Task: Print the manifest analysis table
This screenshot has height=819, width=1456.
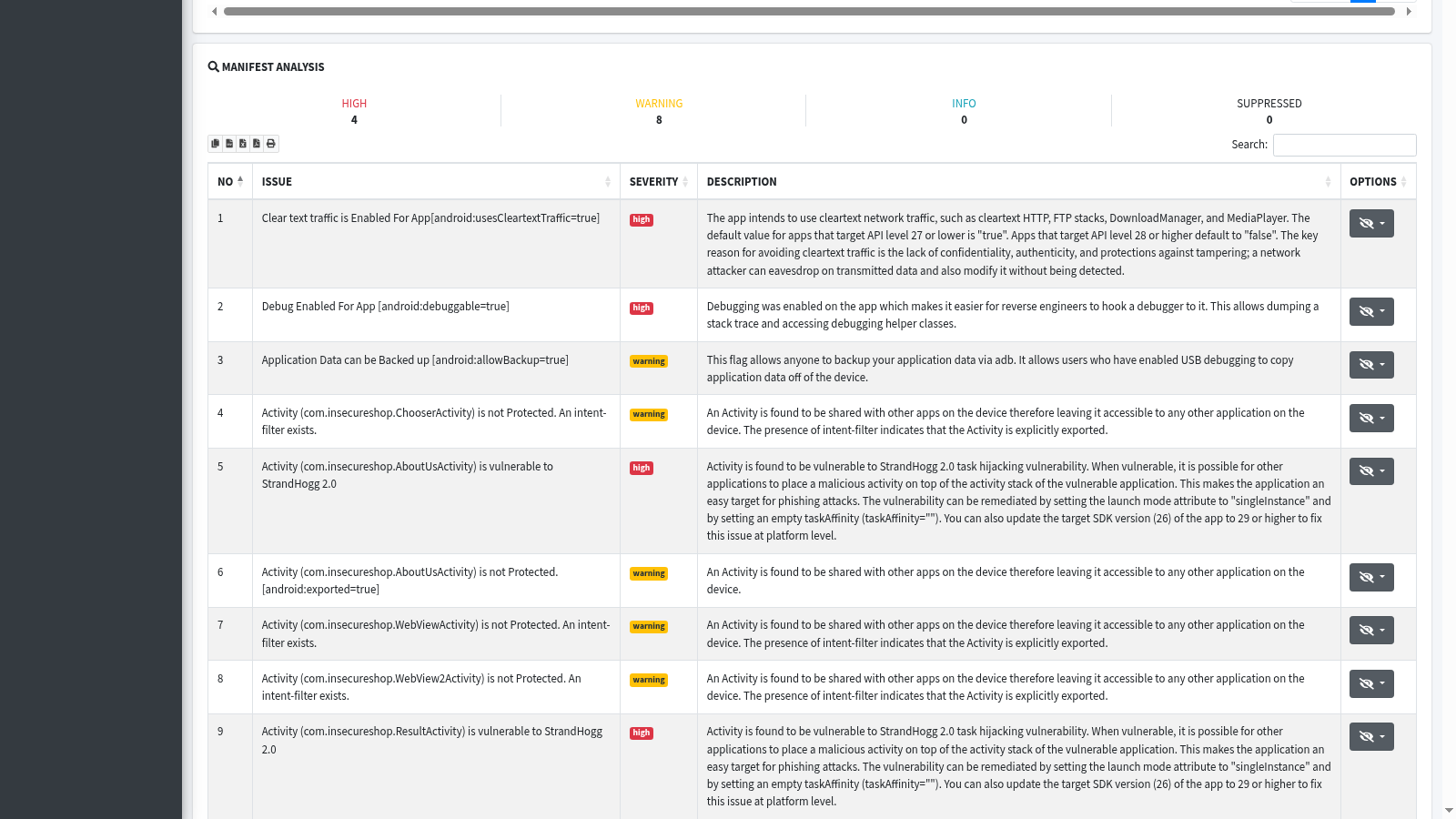Action: [x=271, y=144]
